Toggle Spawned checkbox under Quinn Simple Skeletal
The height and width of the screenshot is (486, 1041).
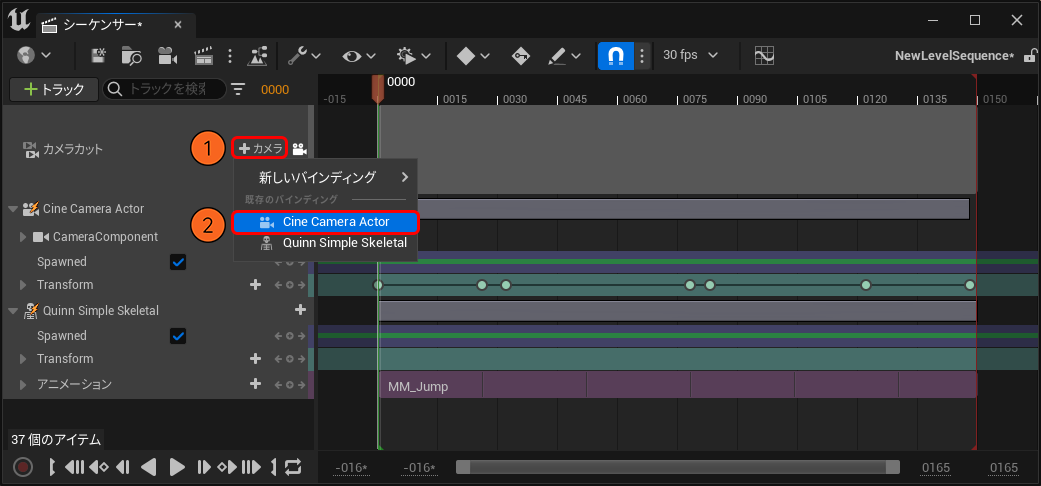[178, 336]
